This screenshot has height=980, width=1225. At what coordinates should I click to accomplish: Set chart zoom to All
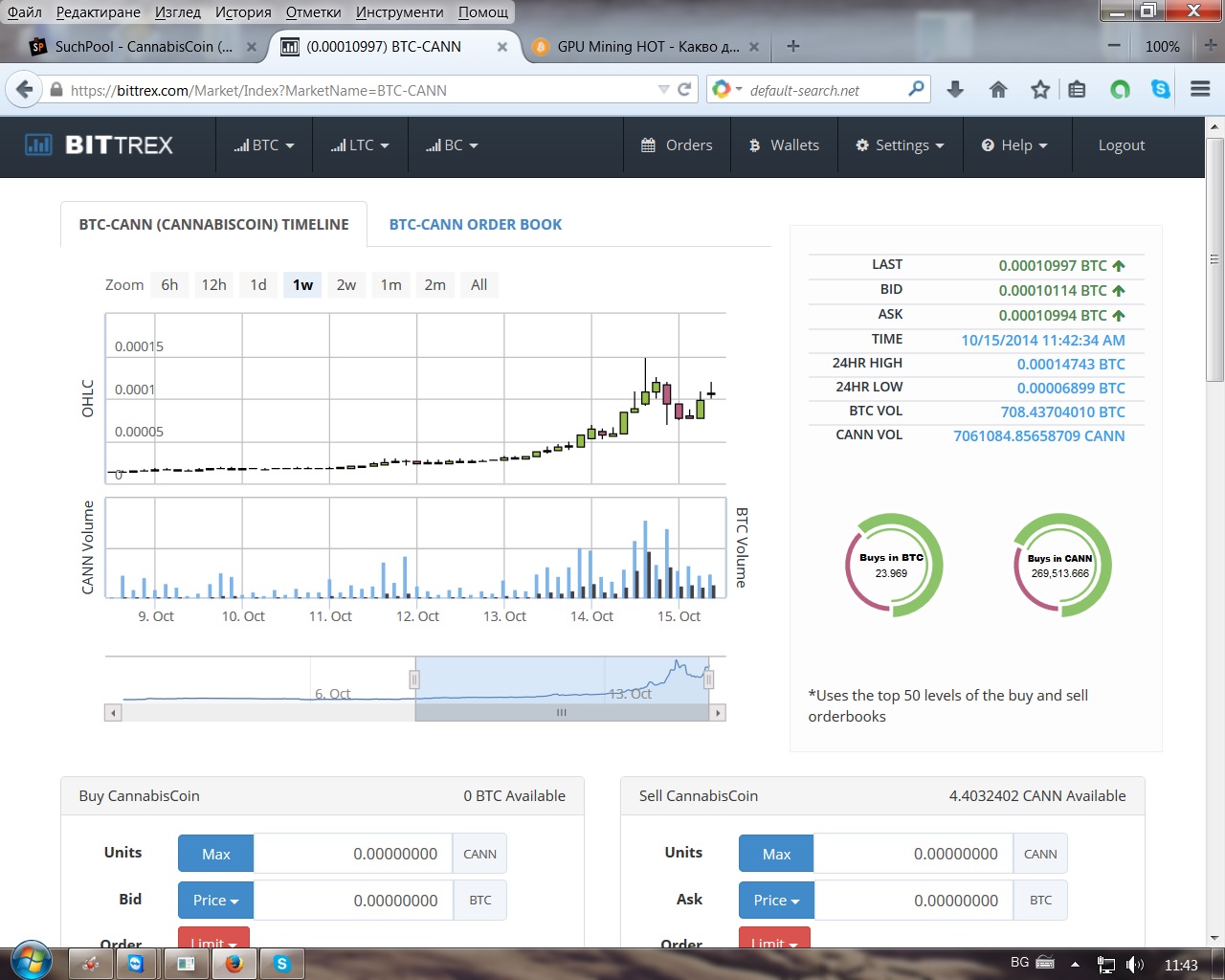tap(479, 285)
